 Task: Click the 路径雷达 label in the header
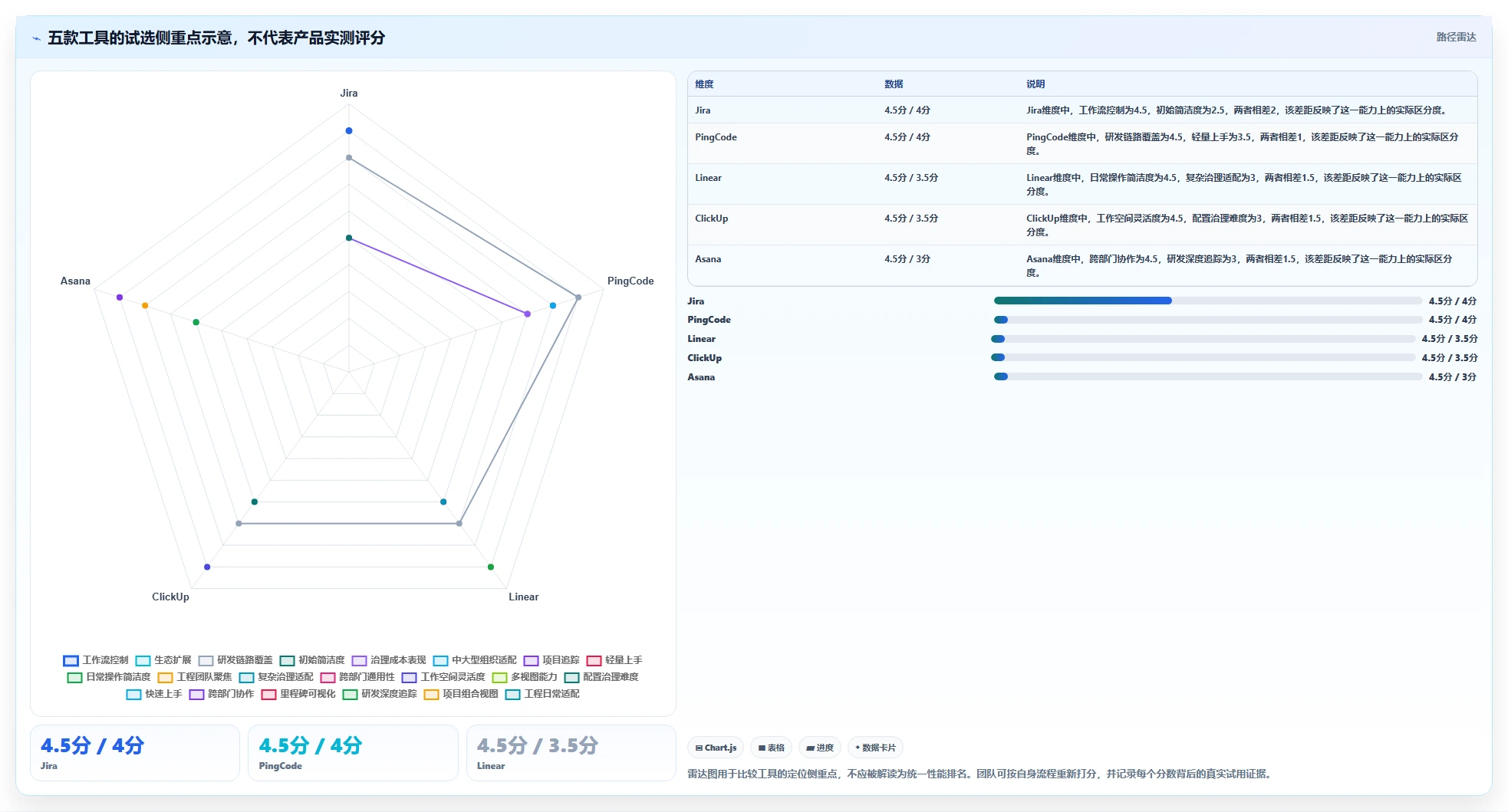click(1456, 37)
